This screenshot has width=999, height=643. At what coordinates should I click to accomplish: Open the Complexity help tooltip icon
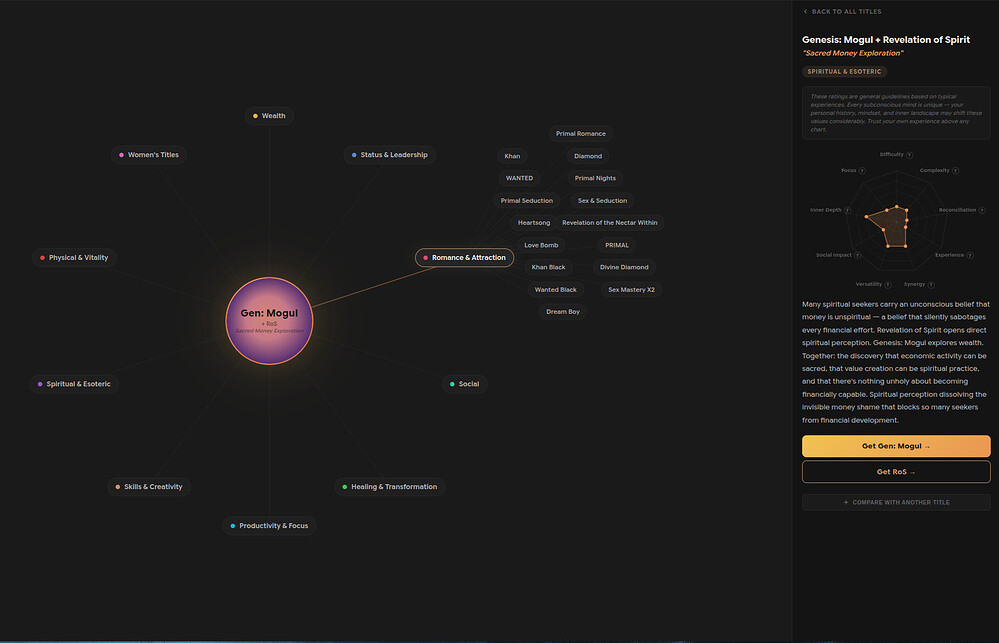coord(956,171)
